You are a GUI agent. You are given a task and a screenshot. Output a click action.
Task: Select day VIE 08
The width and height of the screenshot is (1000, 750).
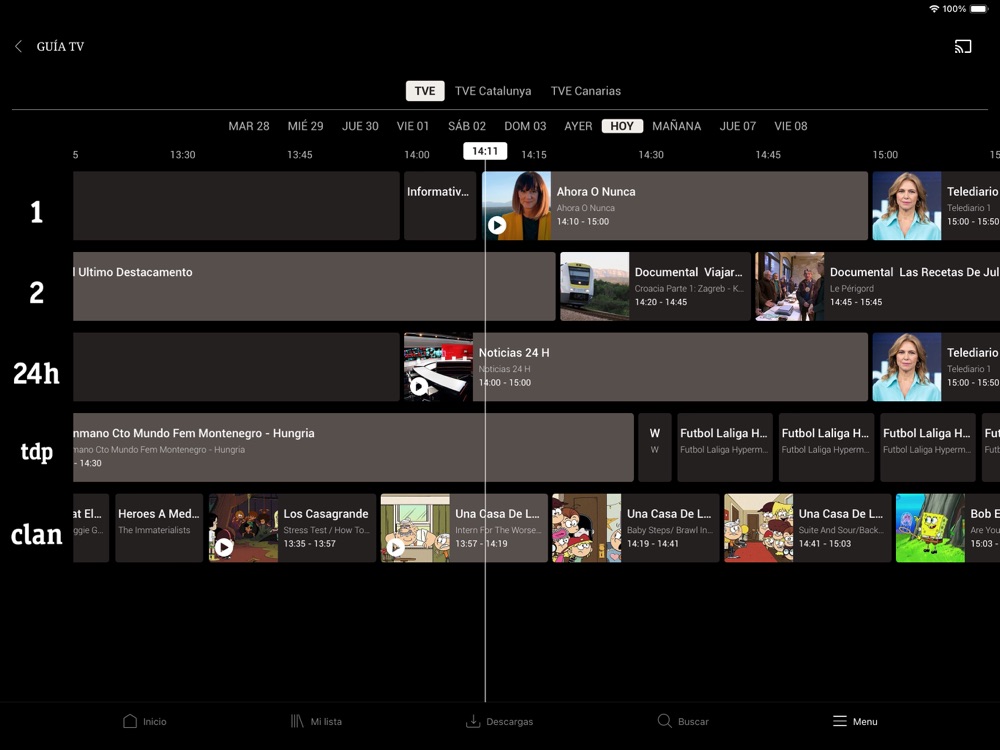click(791, 126)
